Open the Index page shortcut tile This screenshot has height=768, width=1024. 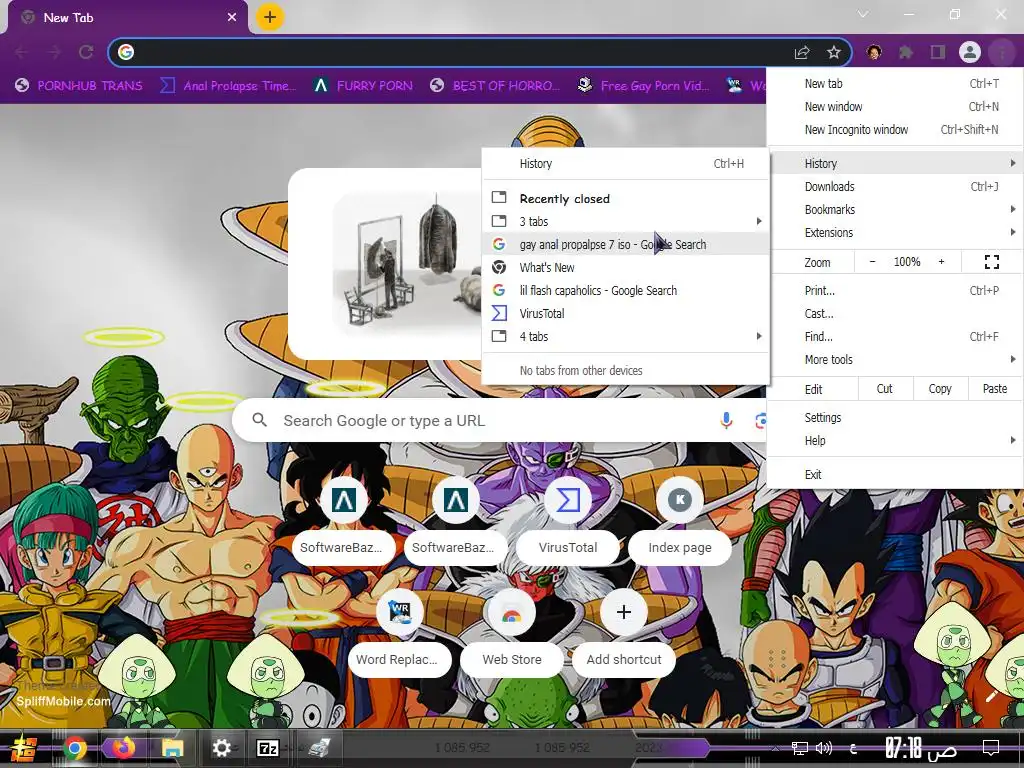tap(679, 522)
